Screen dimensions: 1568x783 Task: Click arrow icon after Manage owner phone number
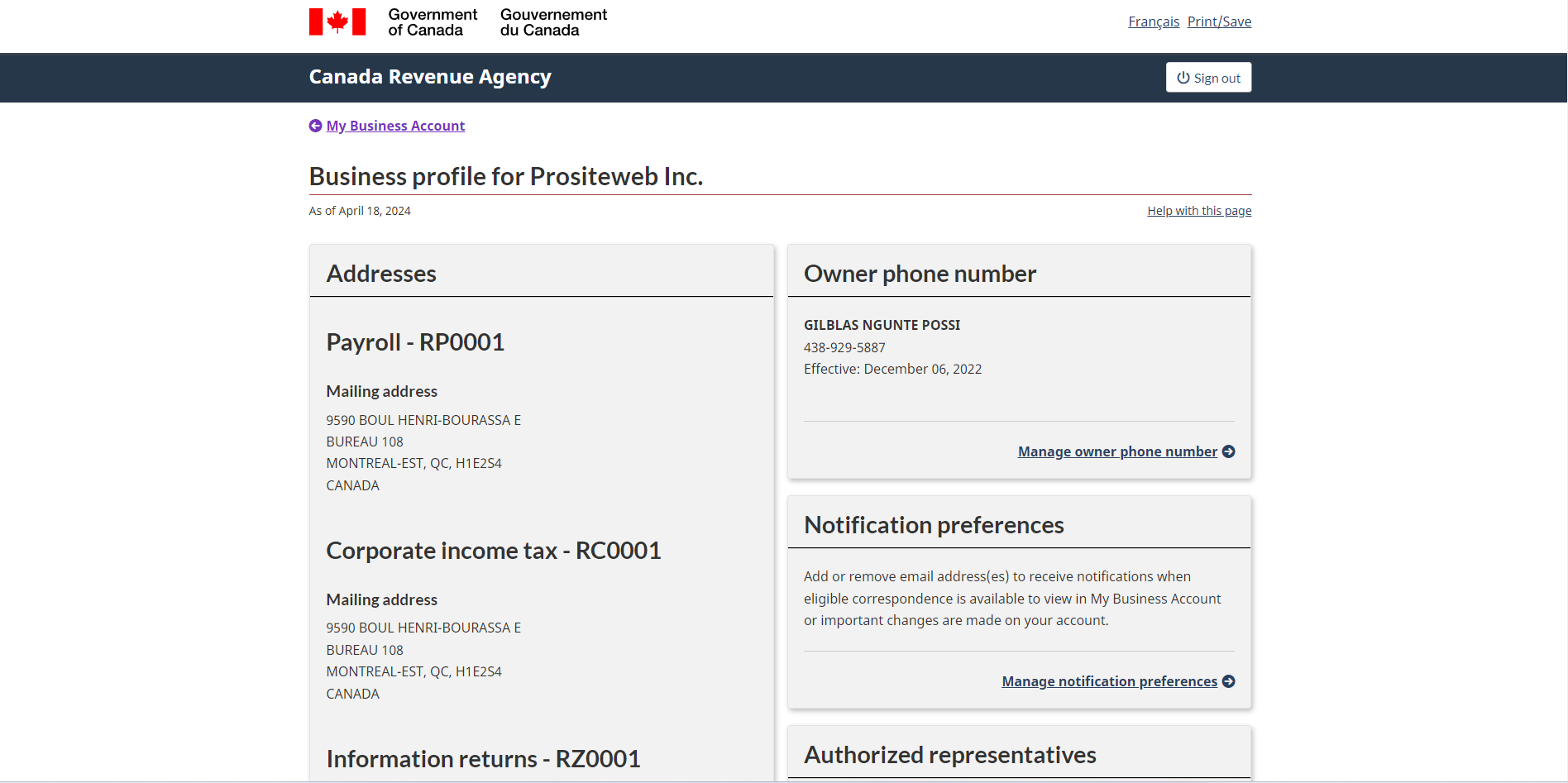coord(1229,451)
